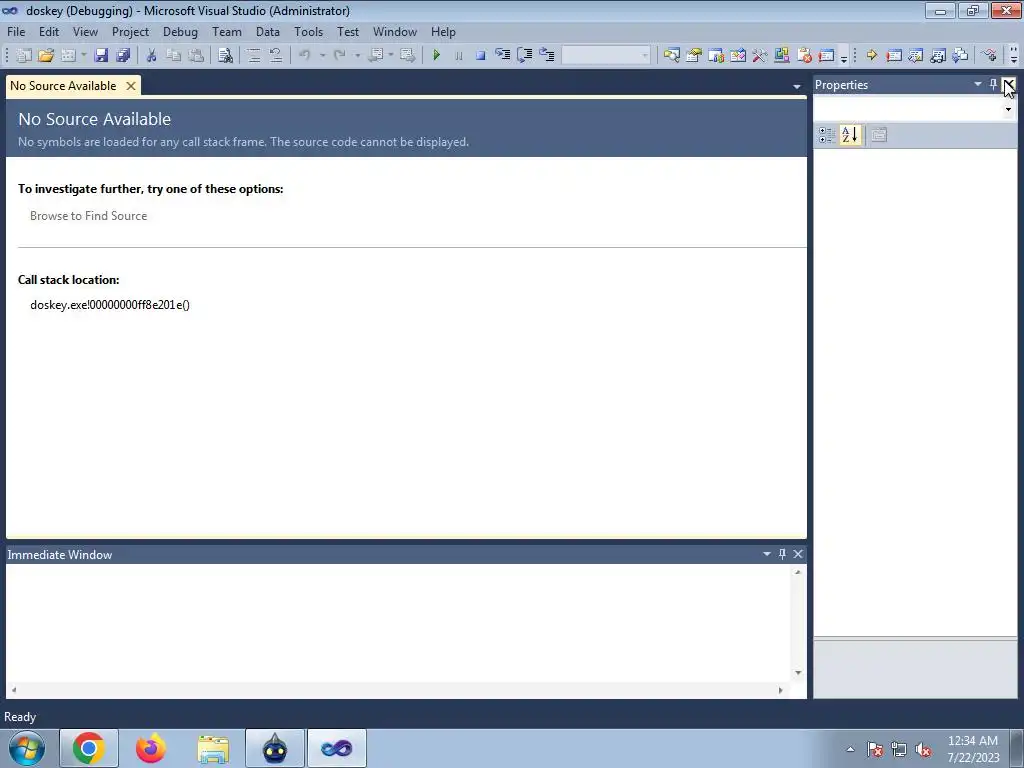Open the Window menu
1024x768 pixels.
pos(395,31)
